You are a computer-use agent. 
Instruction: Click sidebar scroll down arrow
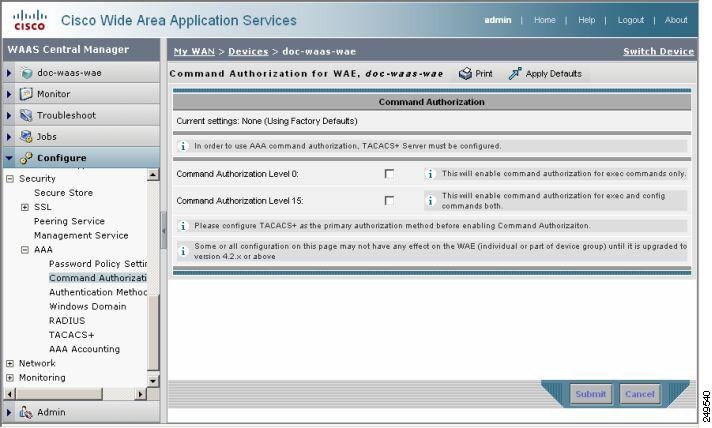[x=153, y=381]
